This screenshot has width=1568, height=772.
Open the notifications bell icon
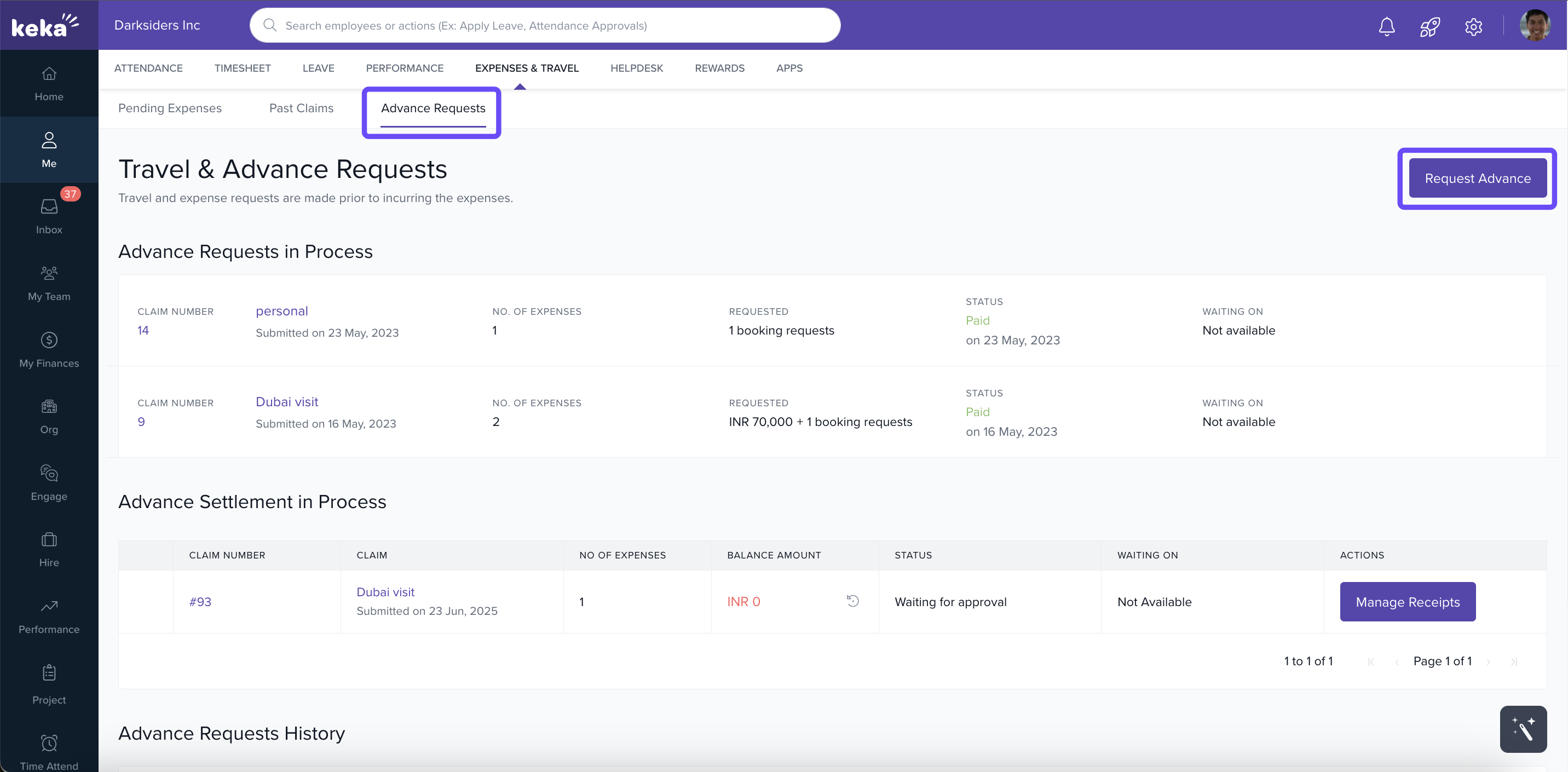click(1387, 26)
